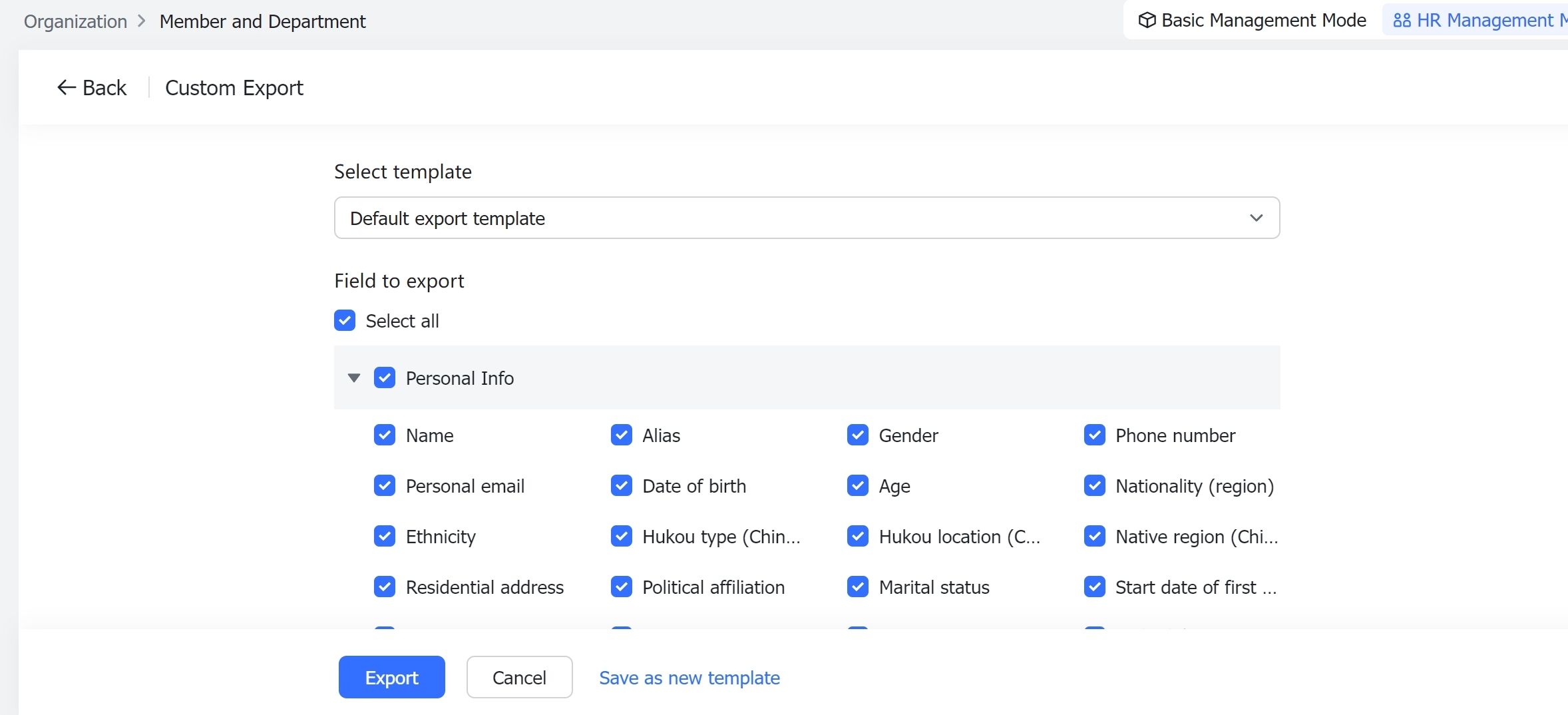Screen dimensions: 1568x715
Task: Go to Organization breadcrumb
Action: pyautogui.click(x=75, y=21)
